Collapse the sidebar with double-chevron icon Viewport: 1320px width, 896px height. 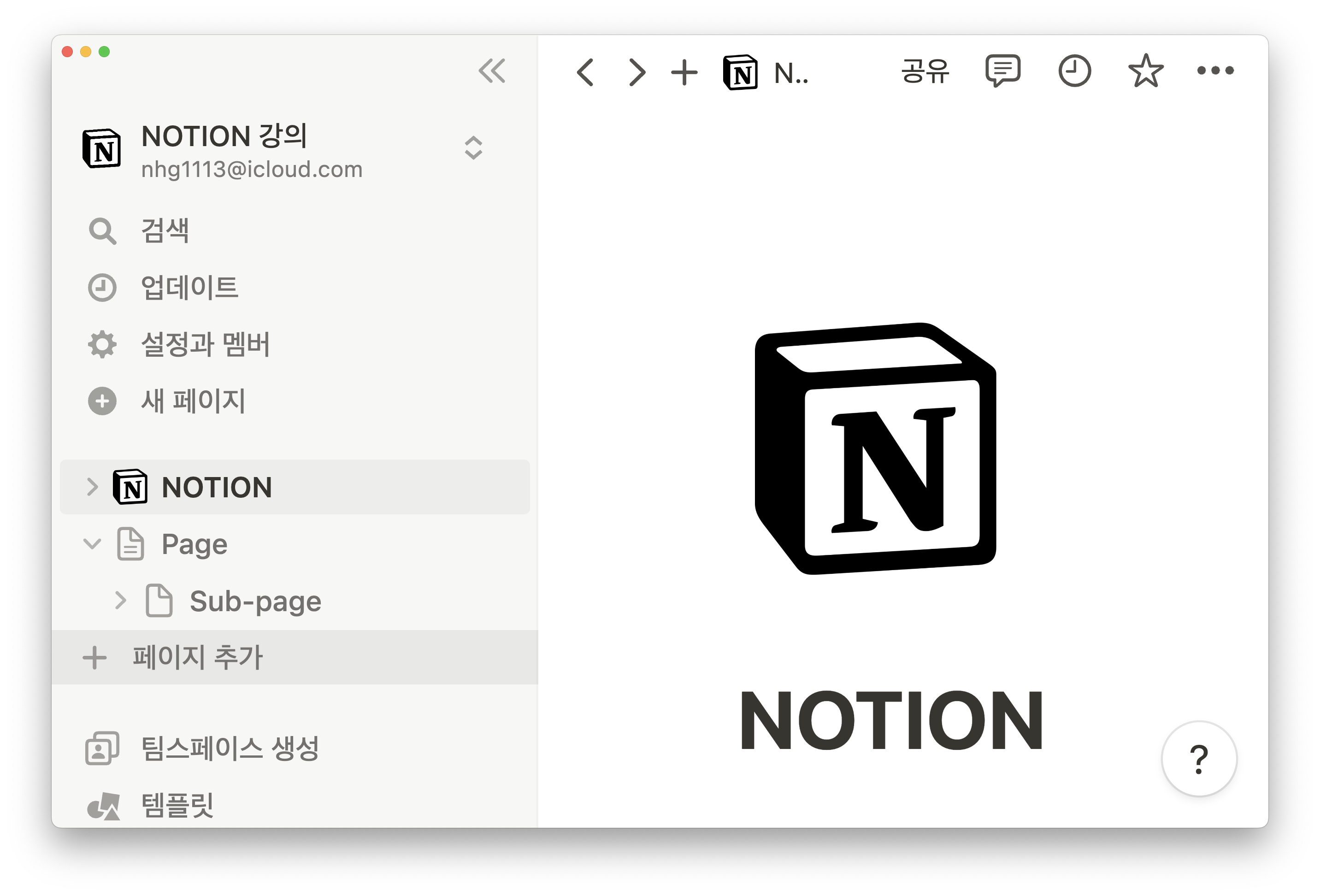coord(492,71)
